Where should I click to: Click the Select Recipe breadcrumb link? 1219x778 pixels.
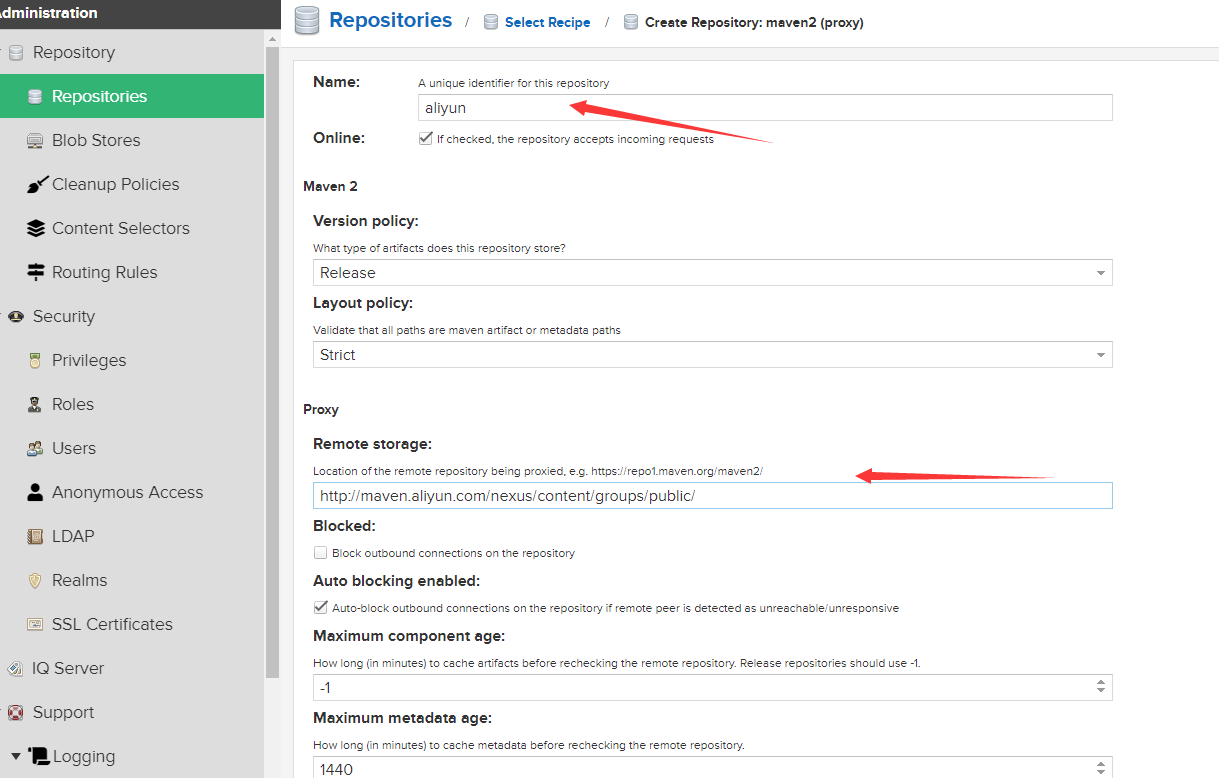pos(547,22)
